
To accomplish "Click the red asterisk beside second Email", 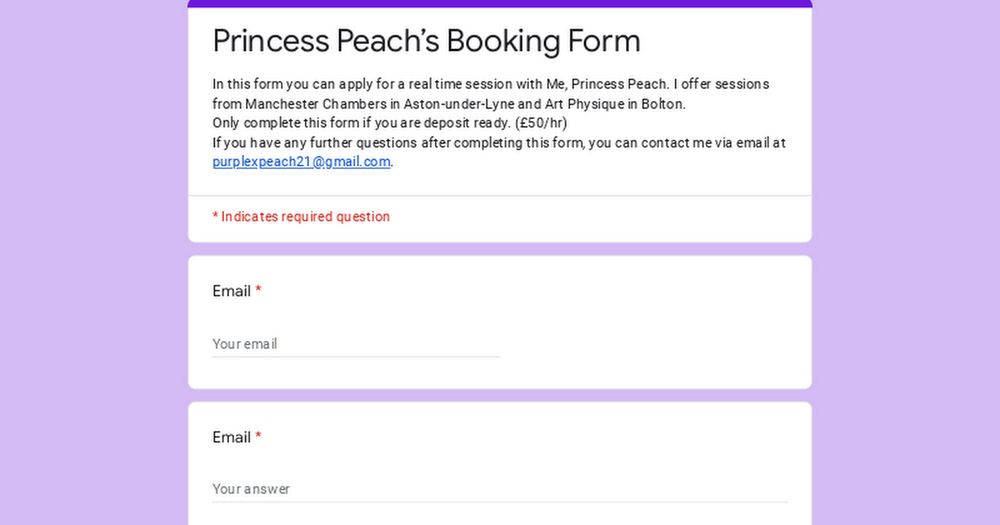I will coord(259,437).
